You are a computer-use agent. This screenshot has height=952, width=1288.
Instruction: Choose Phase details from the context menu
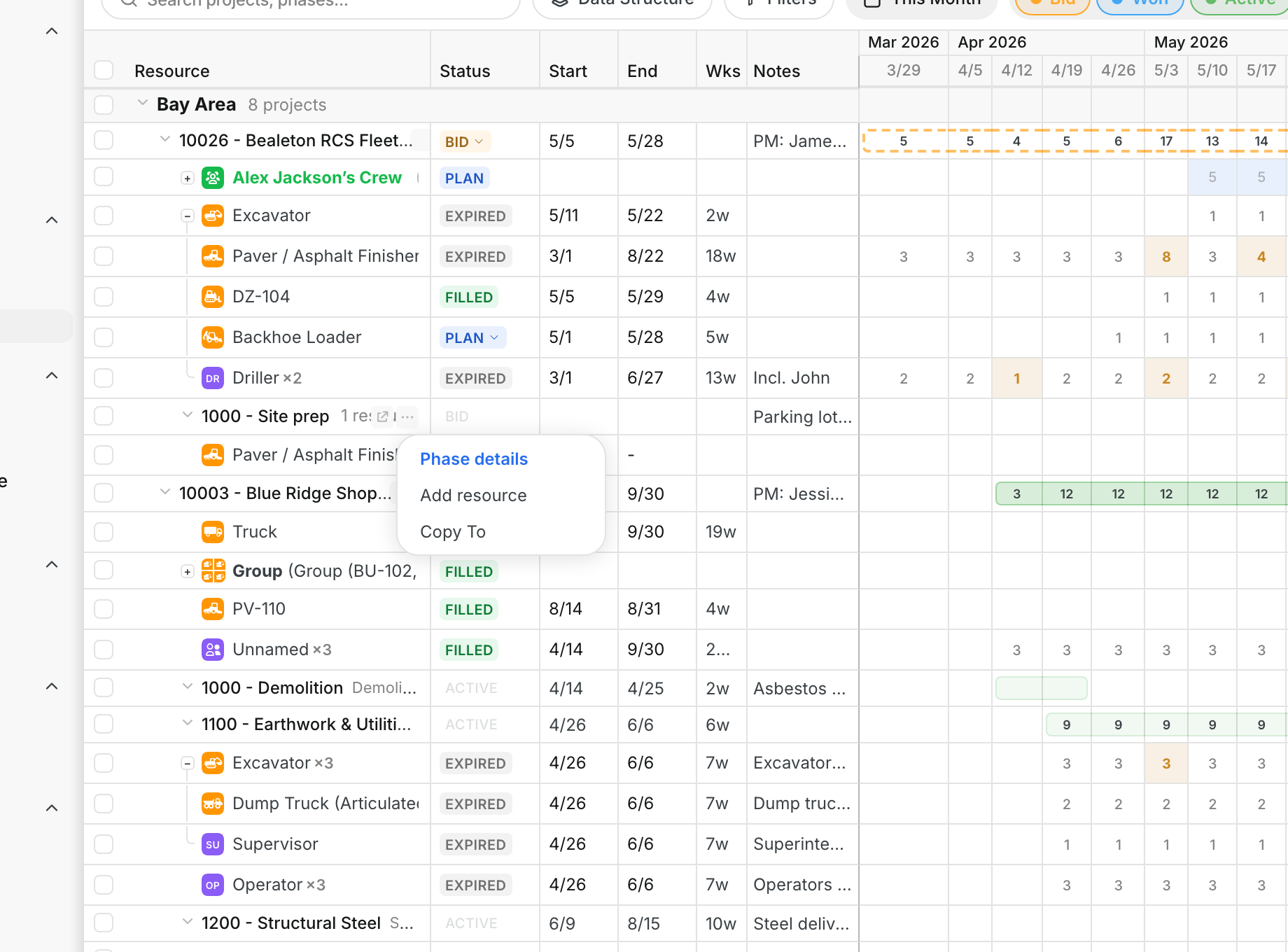coord(474,459)
